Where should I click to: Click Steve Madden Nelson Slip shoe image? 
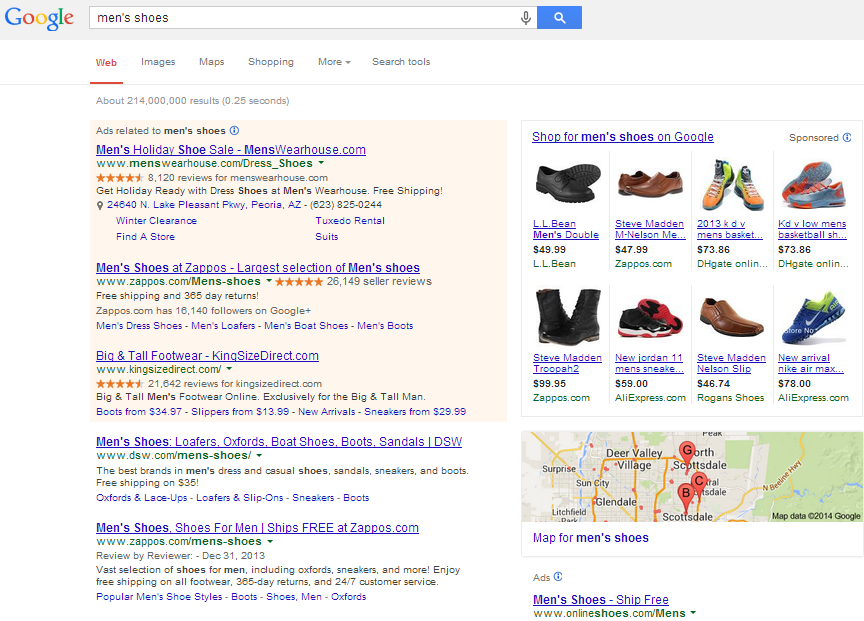[731, 317]
